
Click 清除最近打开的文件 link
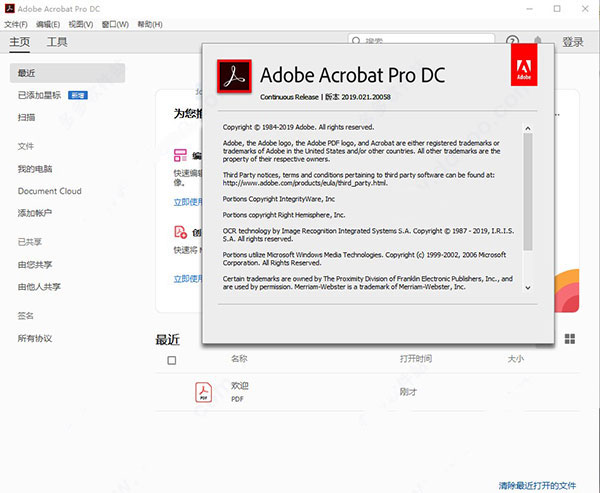click(x=537, y=485)
